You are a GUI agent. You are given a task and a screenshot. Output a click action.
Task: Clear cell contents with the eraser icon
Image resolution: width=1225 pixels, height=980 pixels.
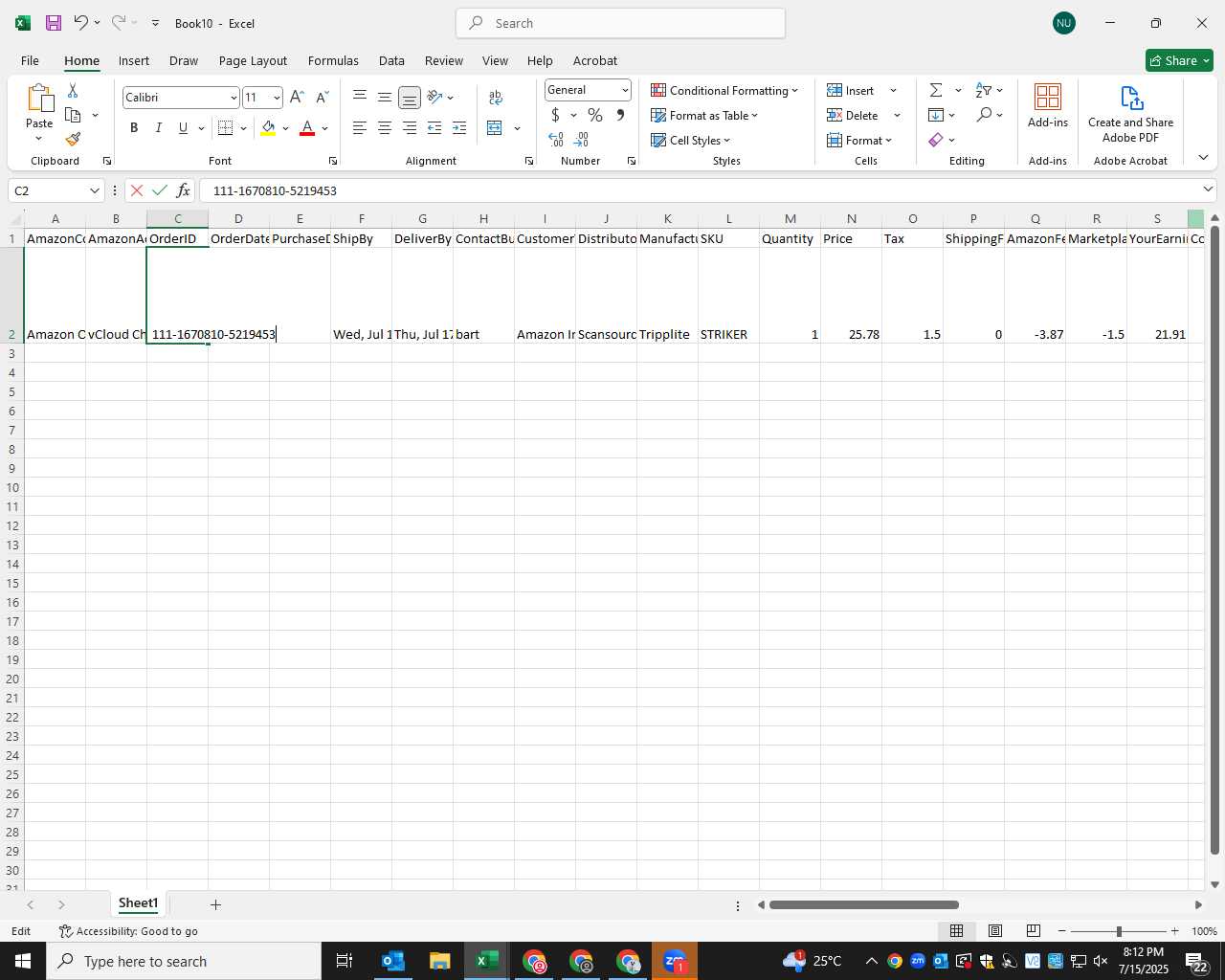936,140
